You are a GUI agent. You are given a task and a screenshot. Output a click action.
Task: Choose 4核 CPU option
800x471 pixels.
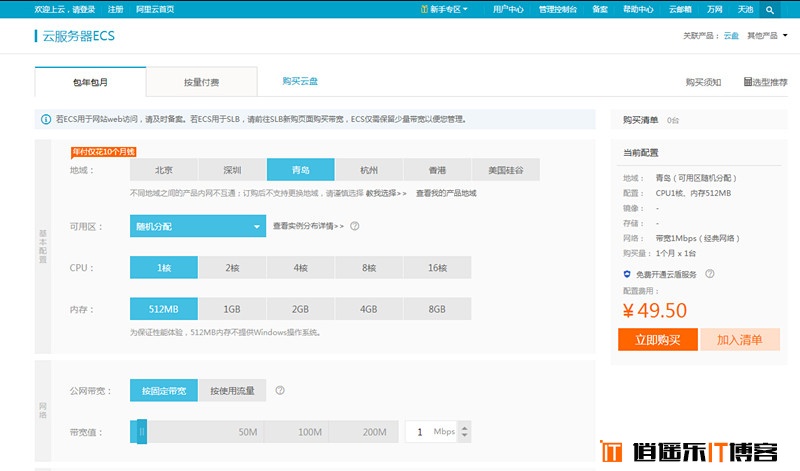(301, 267)
